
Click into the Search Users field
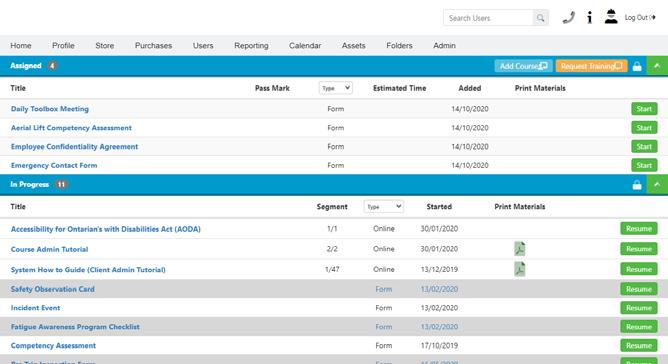point(488,18)
